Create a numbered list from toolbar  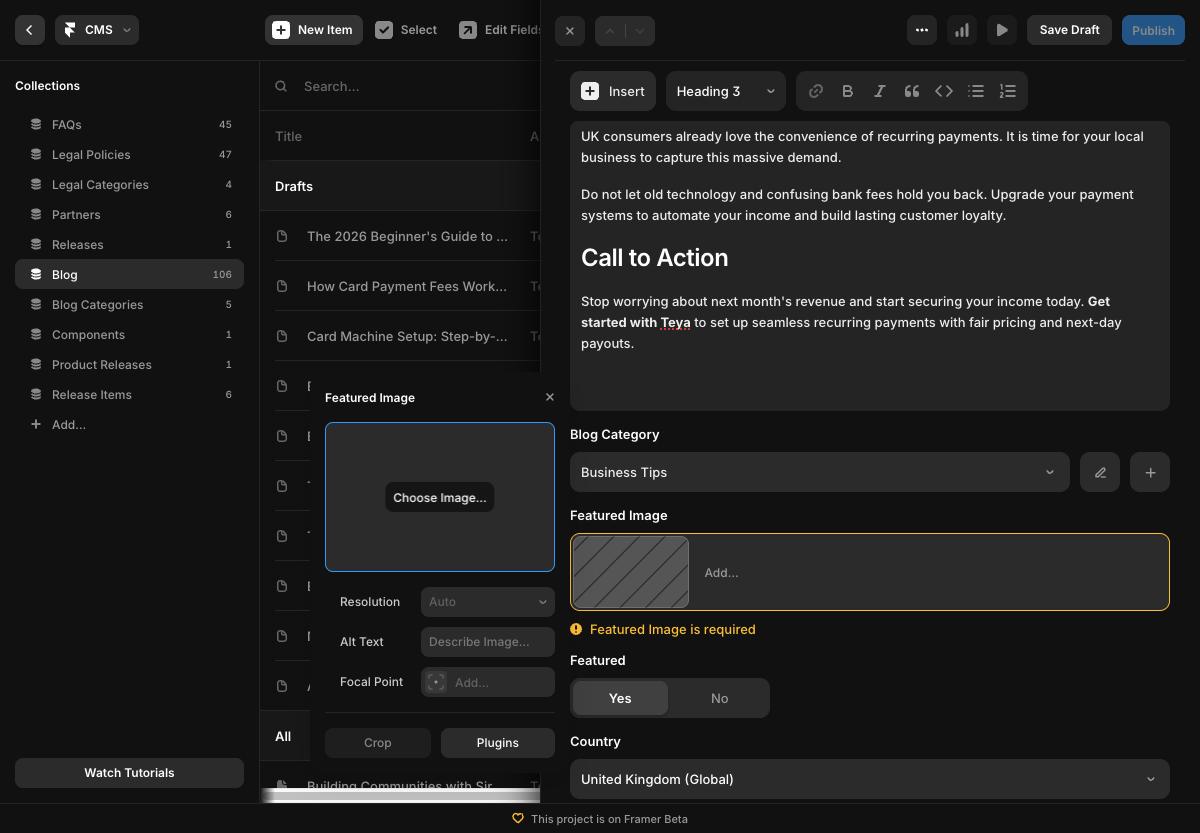pyautogui.click(x=1008, y=91)
